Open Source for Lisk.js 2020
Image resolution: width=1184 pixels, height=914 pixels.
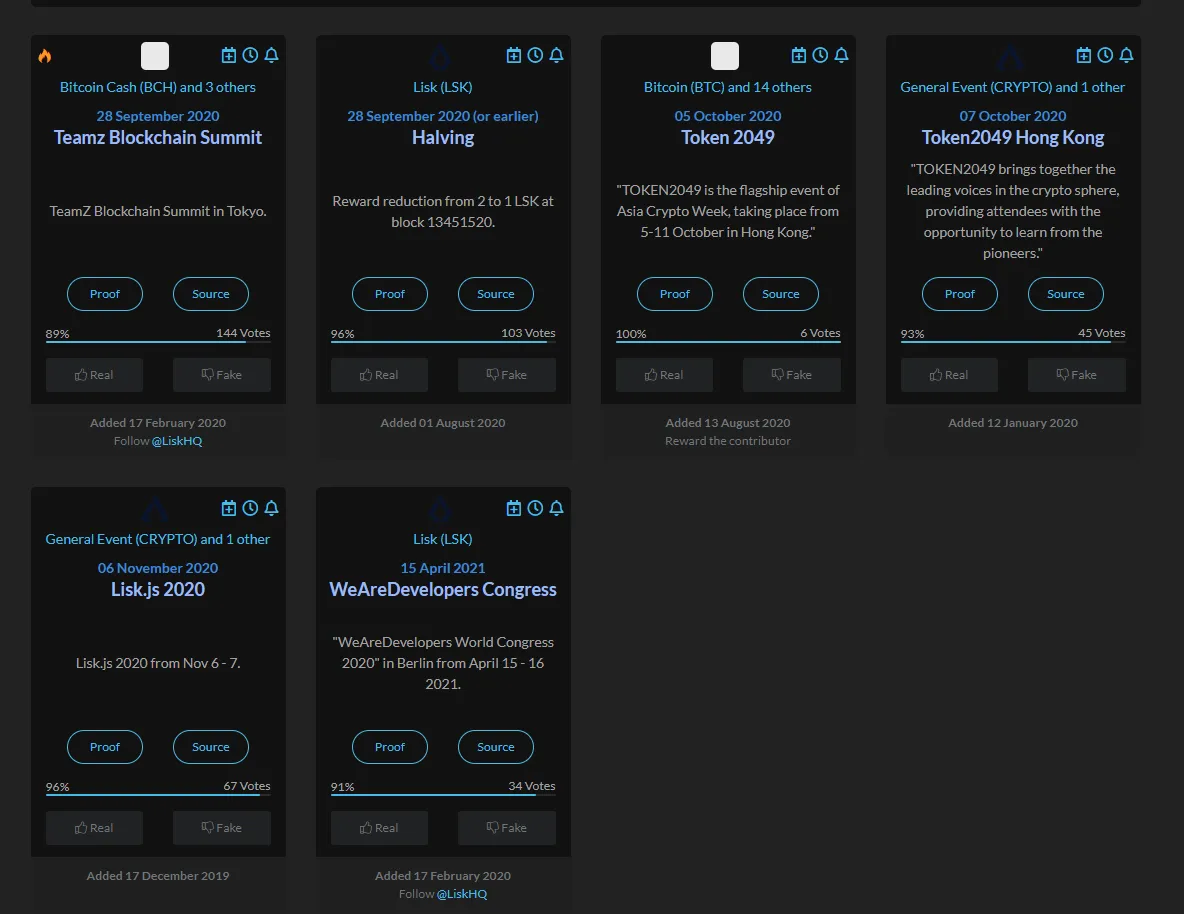pyautogui.click(x=211, y=747)
